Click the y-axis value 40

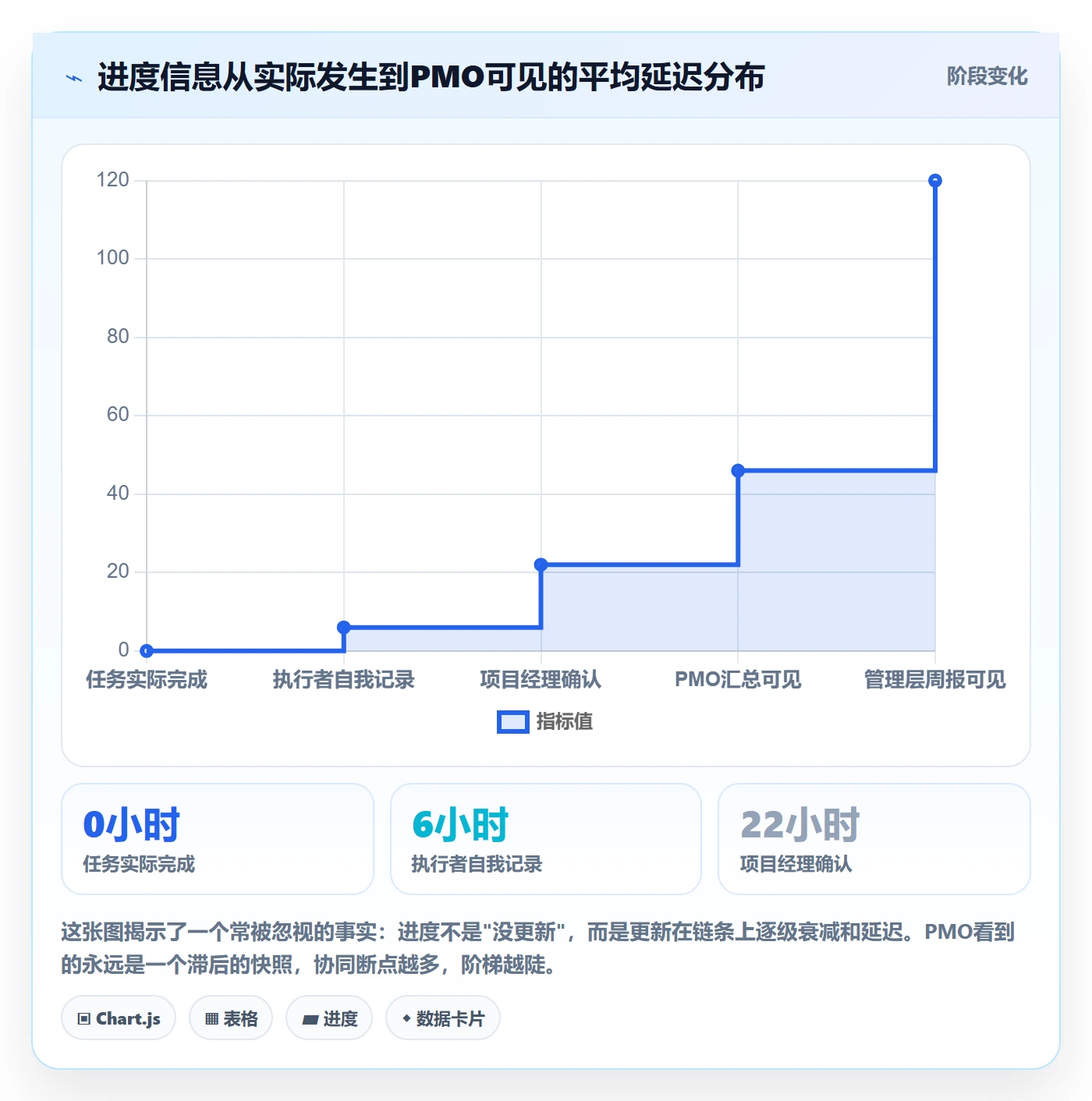[118, 494]
